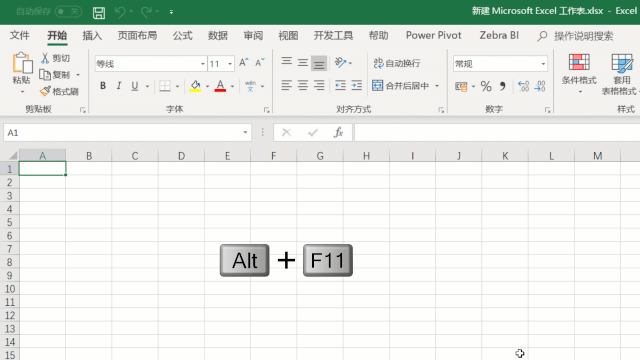640x360 pixels.
Task: Toggle Wrap Text (自动换行)
Action: pyautogui.click(x=397, y=63)
